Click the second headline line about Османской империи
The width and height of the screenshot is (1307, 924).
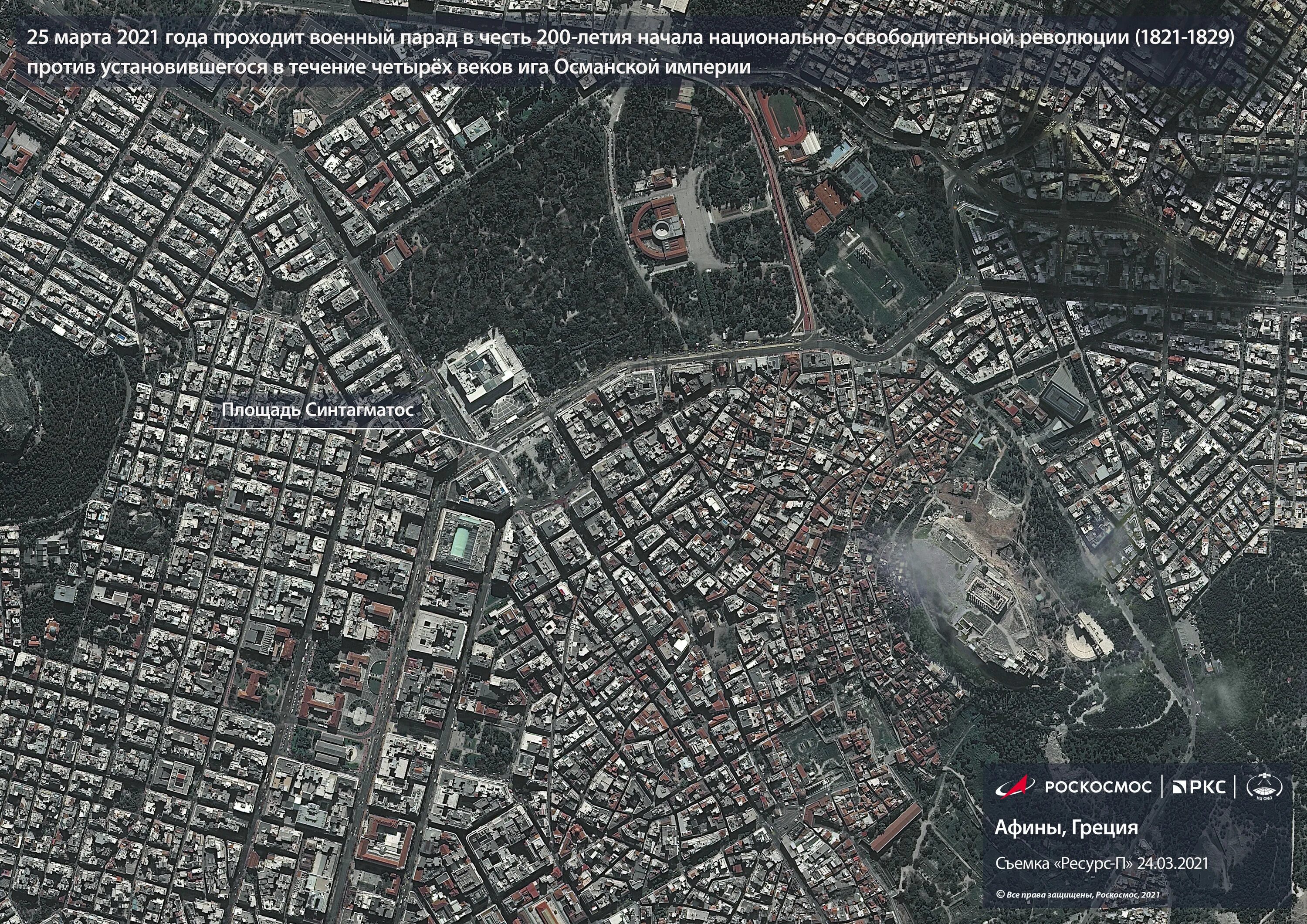[x=390, y=67]
